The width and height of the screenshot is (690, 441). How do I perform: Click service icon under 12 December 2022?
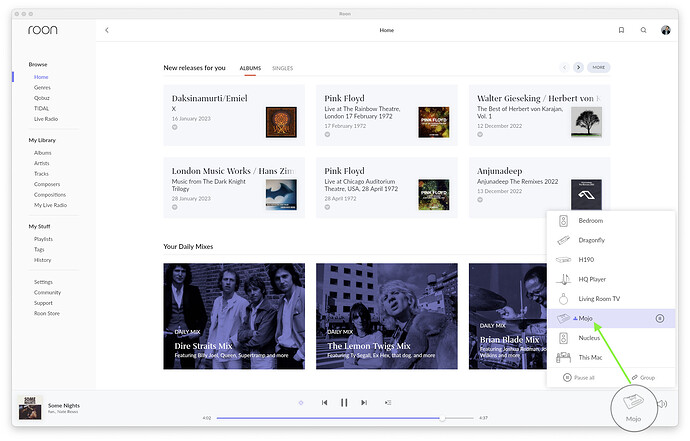480,134
